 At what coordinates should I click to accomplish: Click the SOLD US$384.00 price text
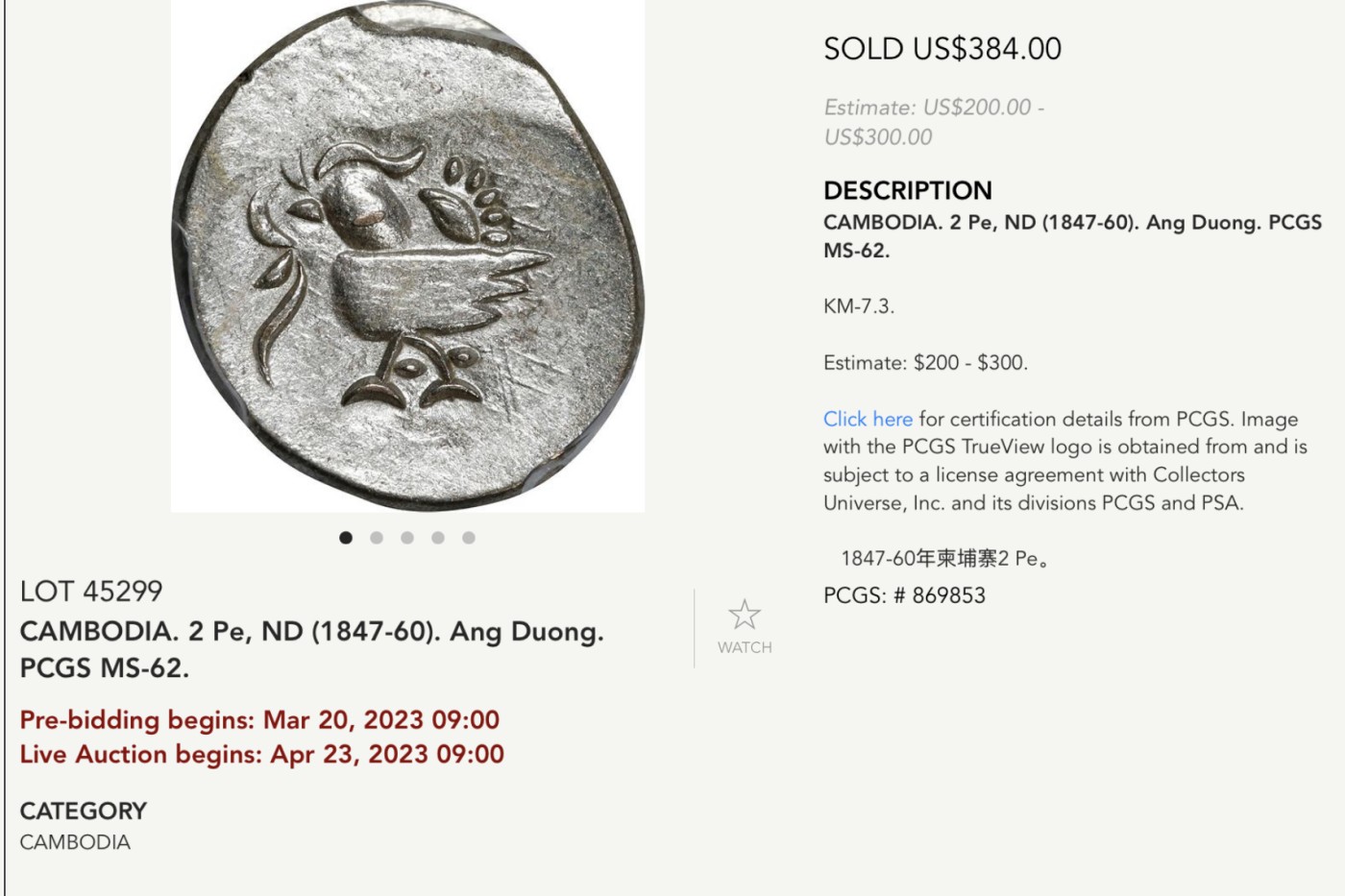[x=942, y=49]
